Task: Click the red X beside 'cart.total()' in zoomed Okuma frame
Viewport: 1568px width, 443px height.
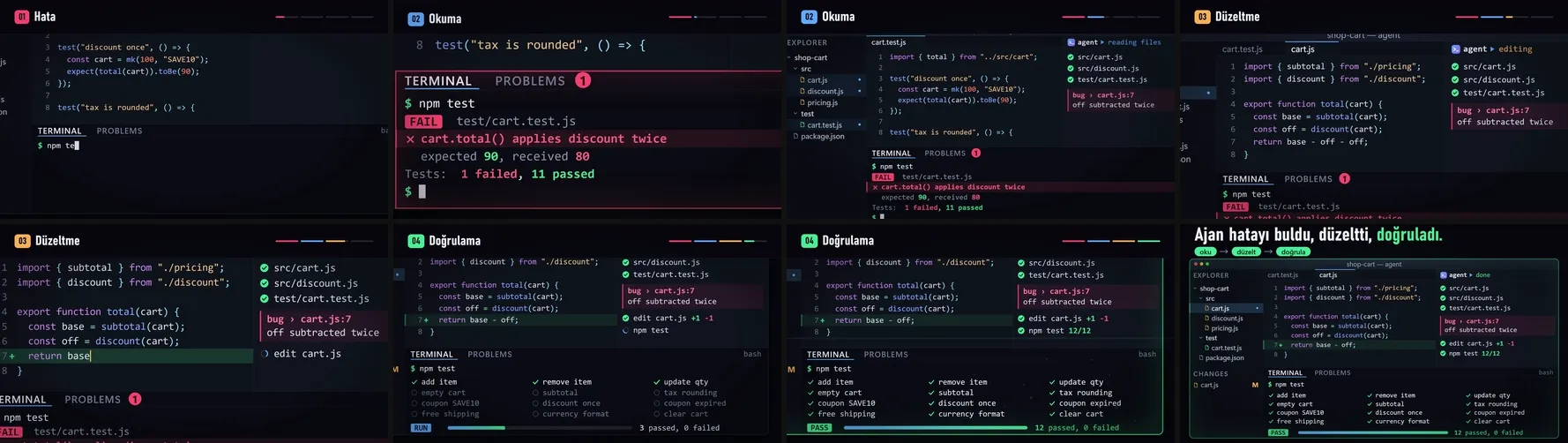Action: coord(410,139)
